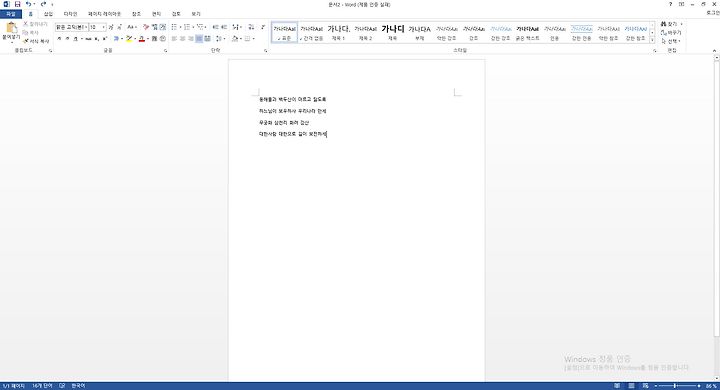Image resolution: width=720 pixels, height=390 pixels.
Task: Click the Text Effects icon
Action: point(116,39)
